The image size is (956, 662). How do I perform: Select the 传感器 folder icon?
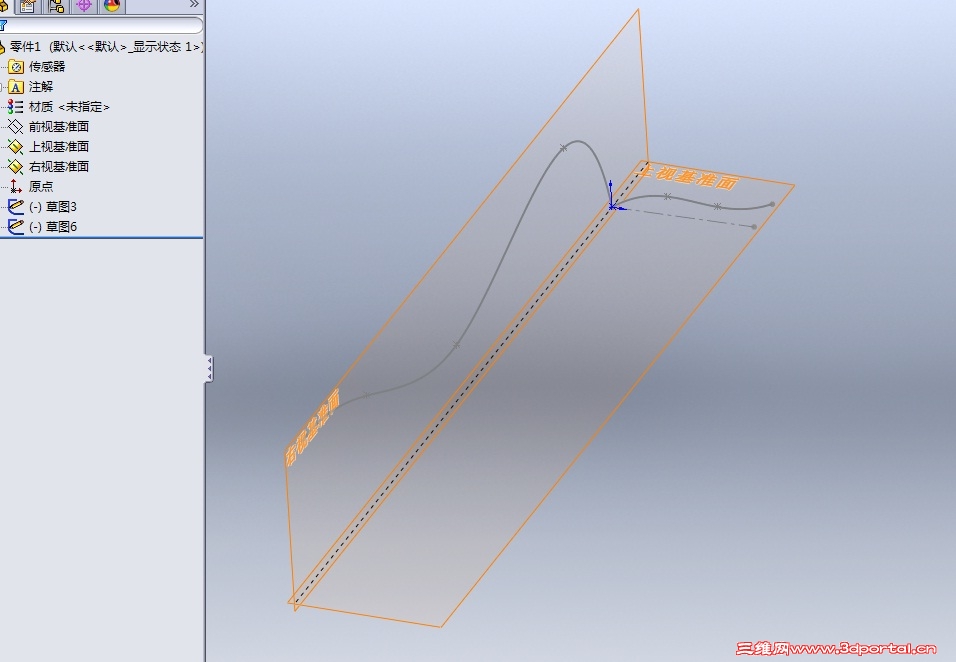coord(16,67)
